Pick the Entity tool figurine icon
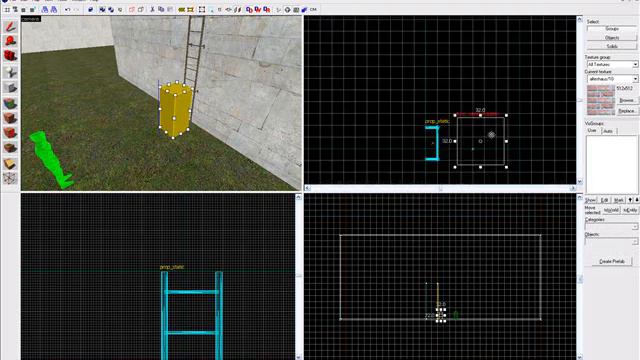Viewport: 640px width, 360px height. pos(10,72)
